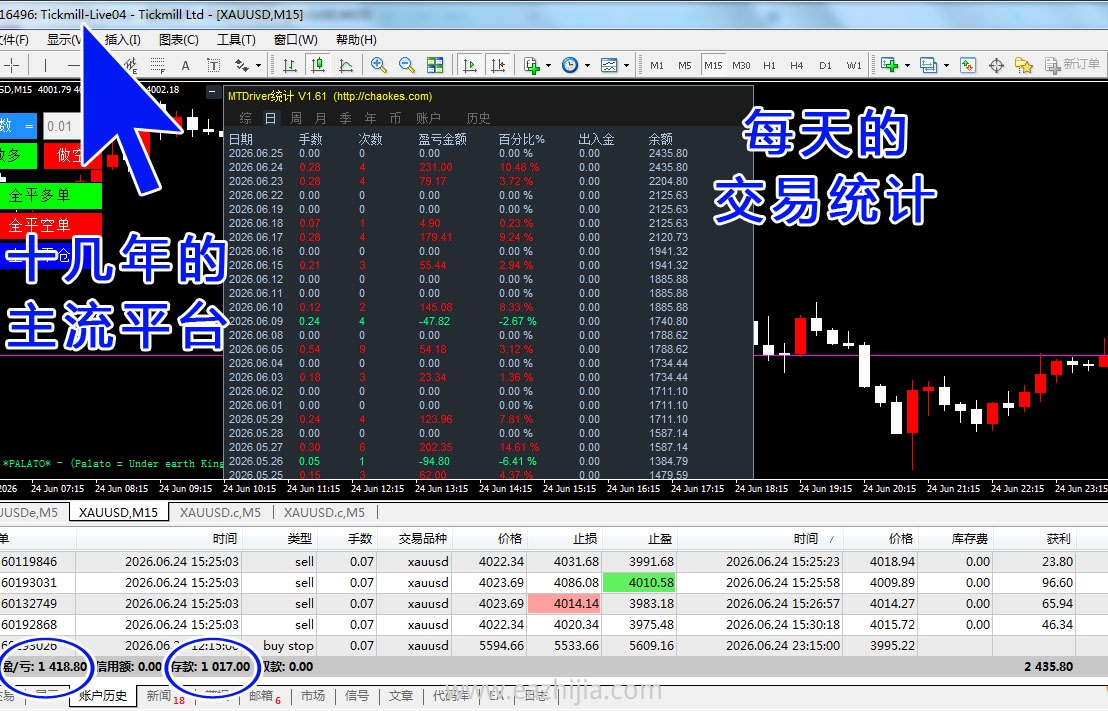Open the 邮箱 terminal tab

tap(262, 695)
